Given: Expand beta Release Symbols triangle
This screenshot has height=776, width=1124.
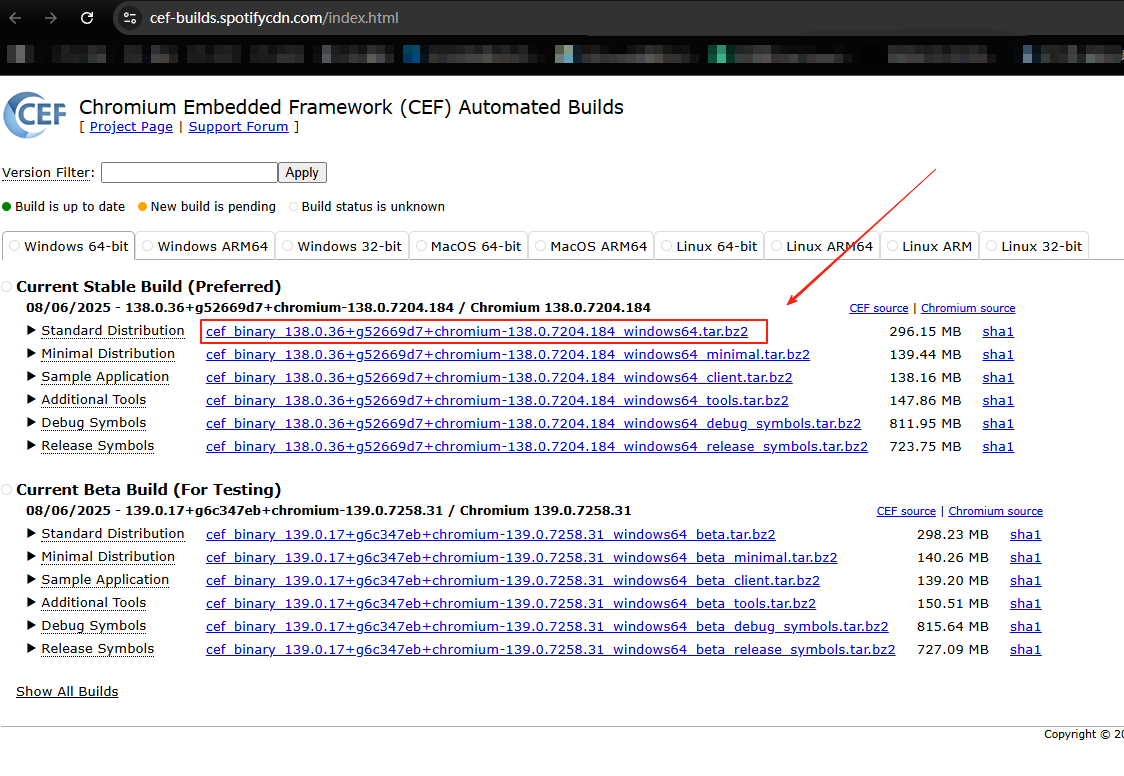Looking at the screenshot, I should 31,648.
